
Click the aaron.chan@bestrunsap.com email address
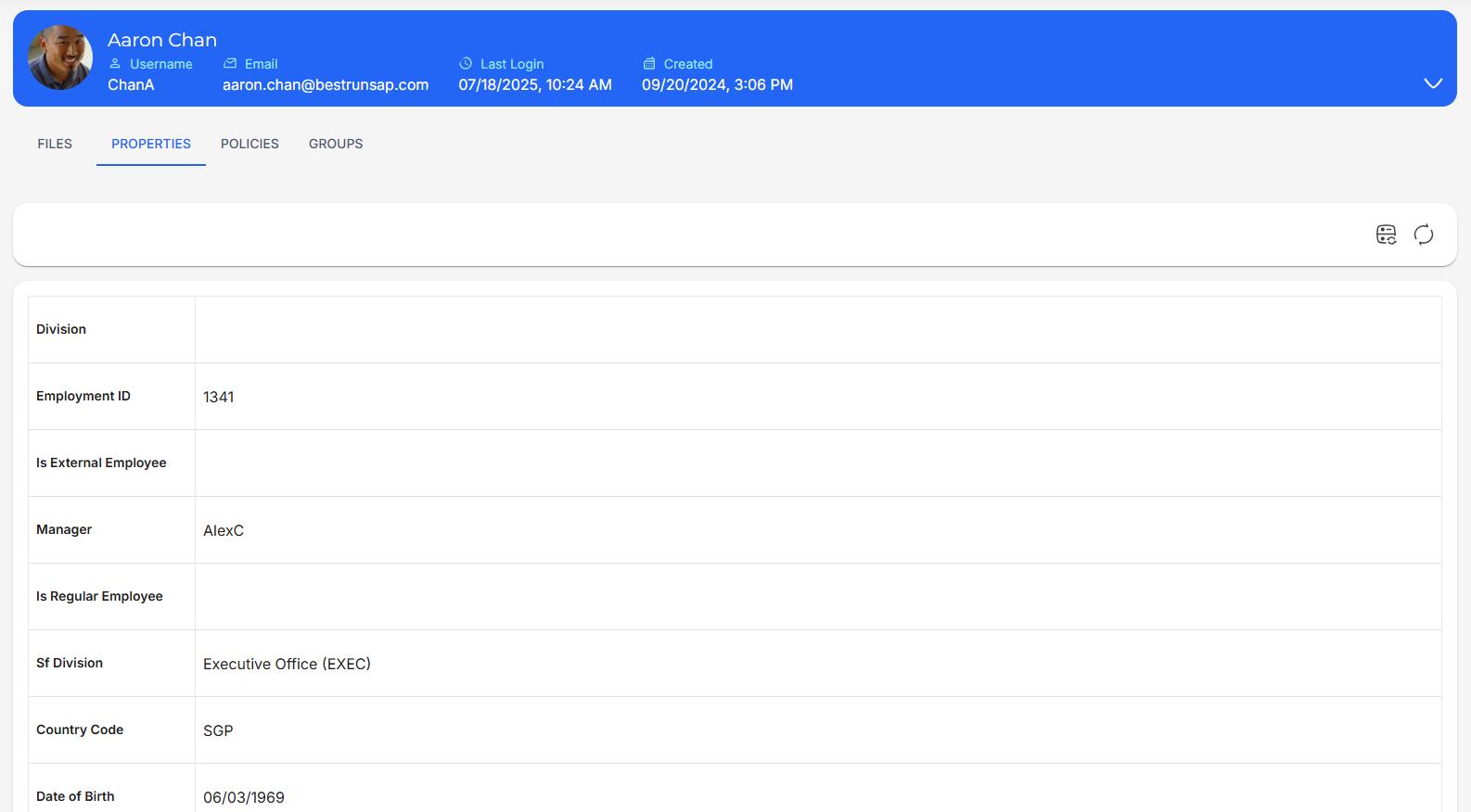point(326,84)
